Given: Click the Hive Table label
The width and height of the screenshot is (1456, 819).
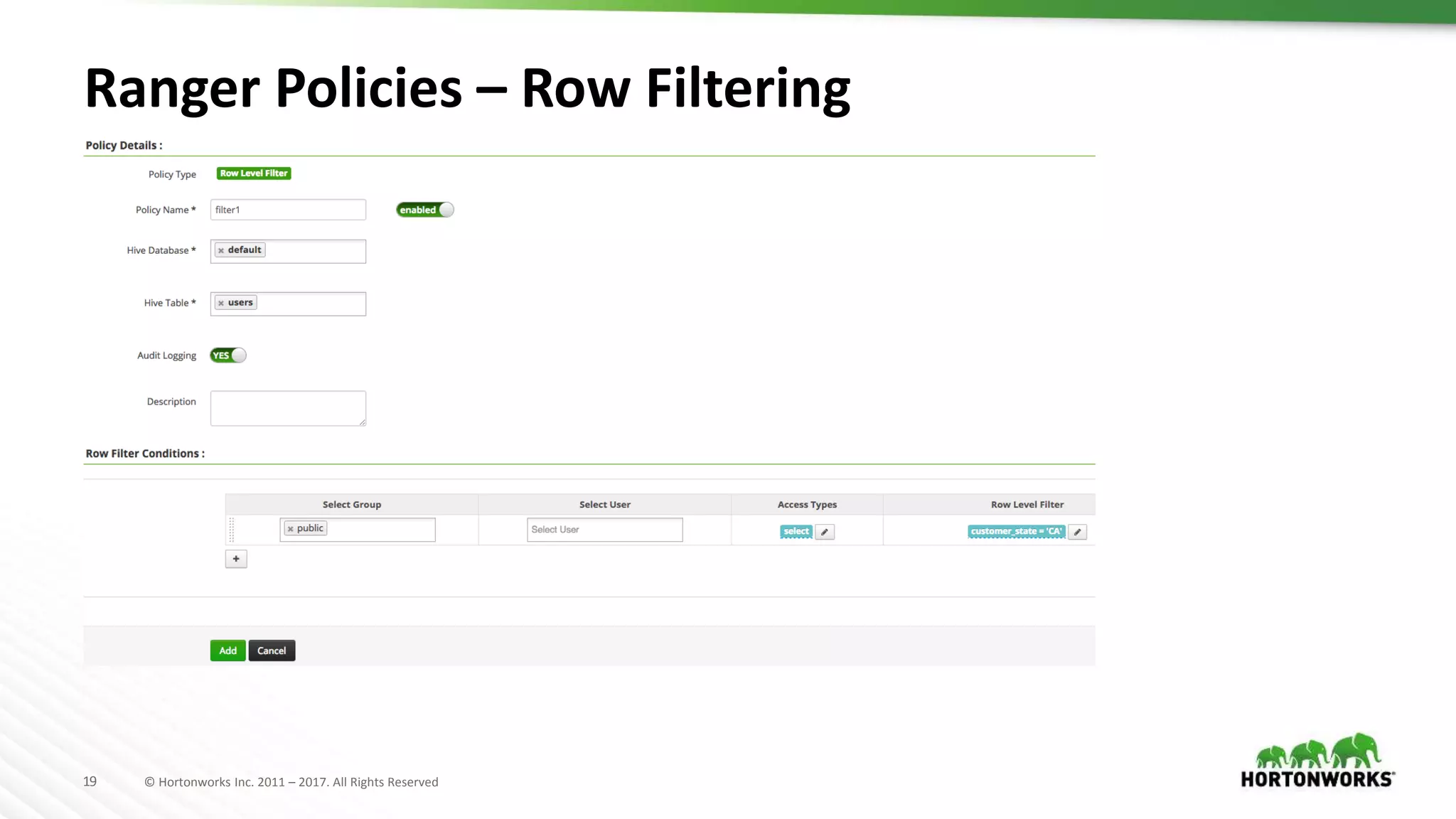Looking at the screenshot, I should [x=170, y=303].
